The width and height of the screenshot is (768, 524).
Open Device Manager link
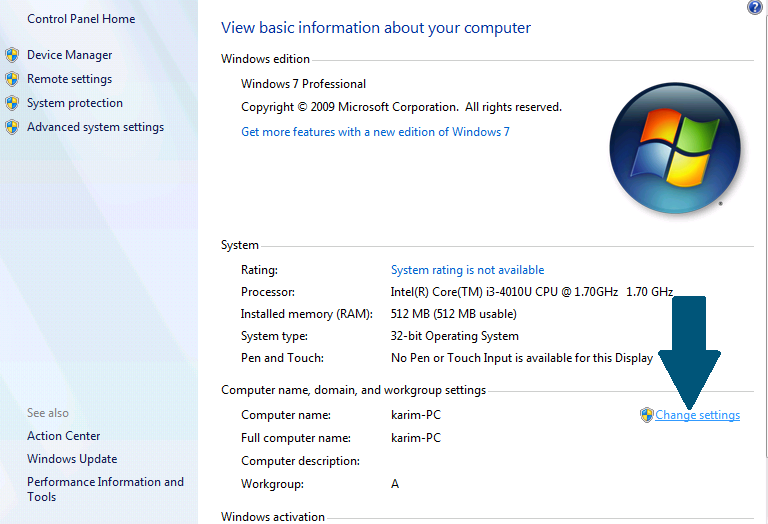pyautogui.click(x=70, y=55)
